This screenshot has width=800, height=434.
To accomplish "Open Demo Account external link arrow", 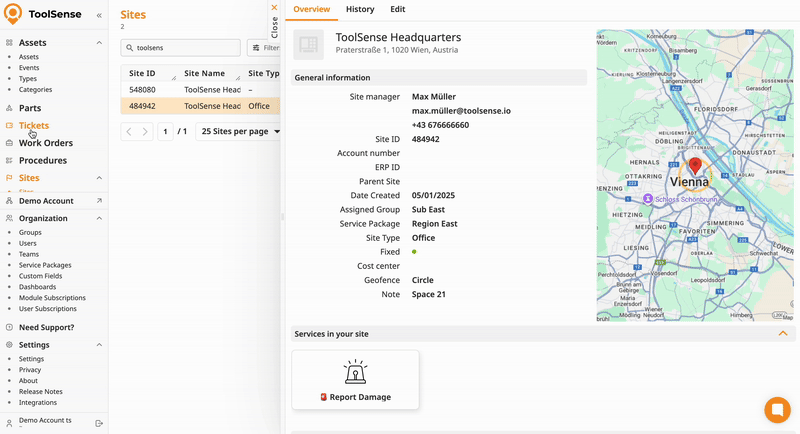I will coord(99,201).
